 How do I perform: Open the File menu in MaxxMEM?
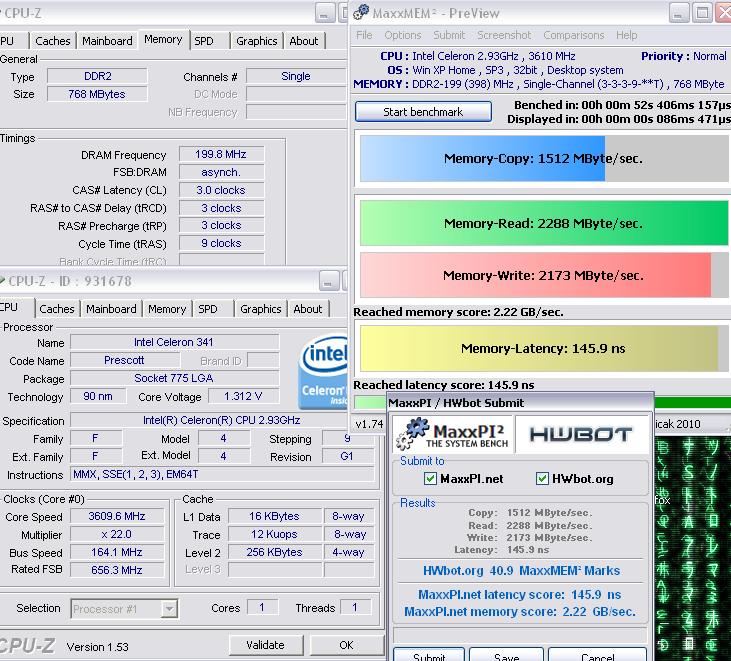pos(364,35)
